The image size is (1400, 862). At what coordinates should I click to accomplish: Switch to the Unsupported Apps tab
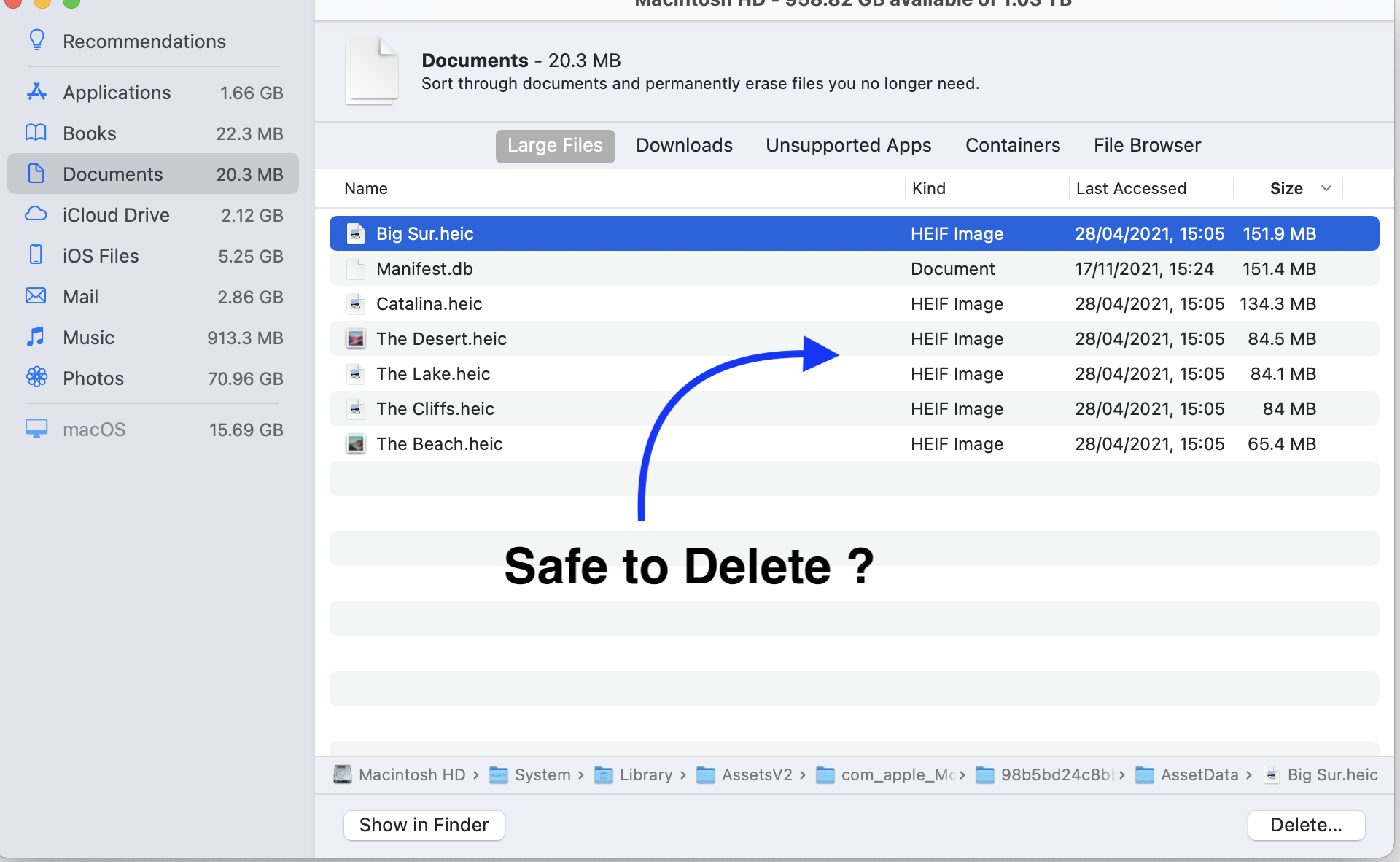point(848,145)
